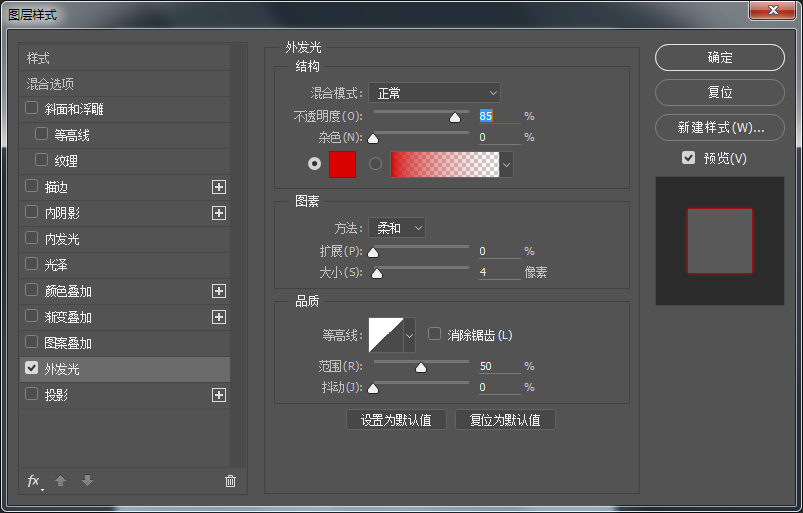This screenshot has height=513, width=803.
Task: Select the gradient radio button
Action: pos(375,164)
